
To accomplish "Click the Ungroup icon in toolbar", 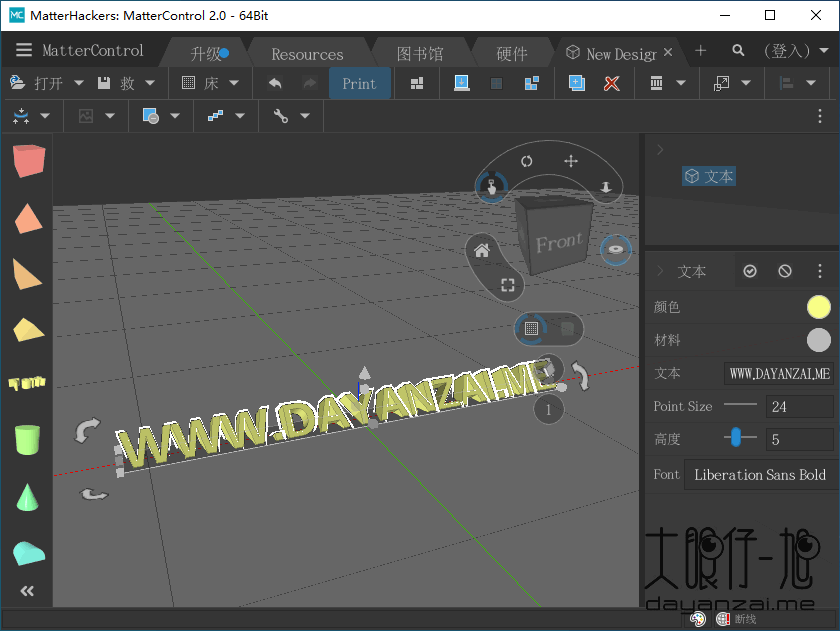I will [x=531, y=83].
